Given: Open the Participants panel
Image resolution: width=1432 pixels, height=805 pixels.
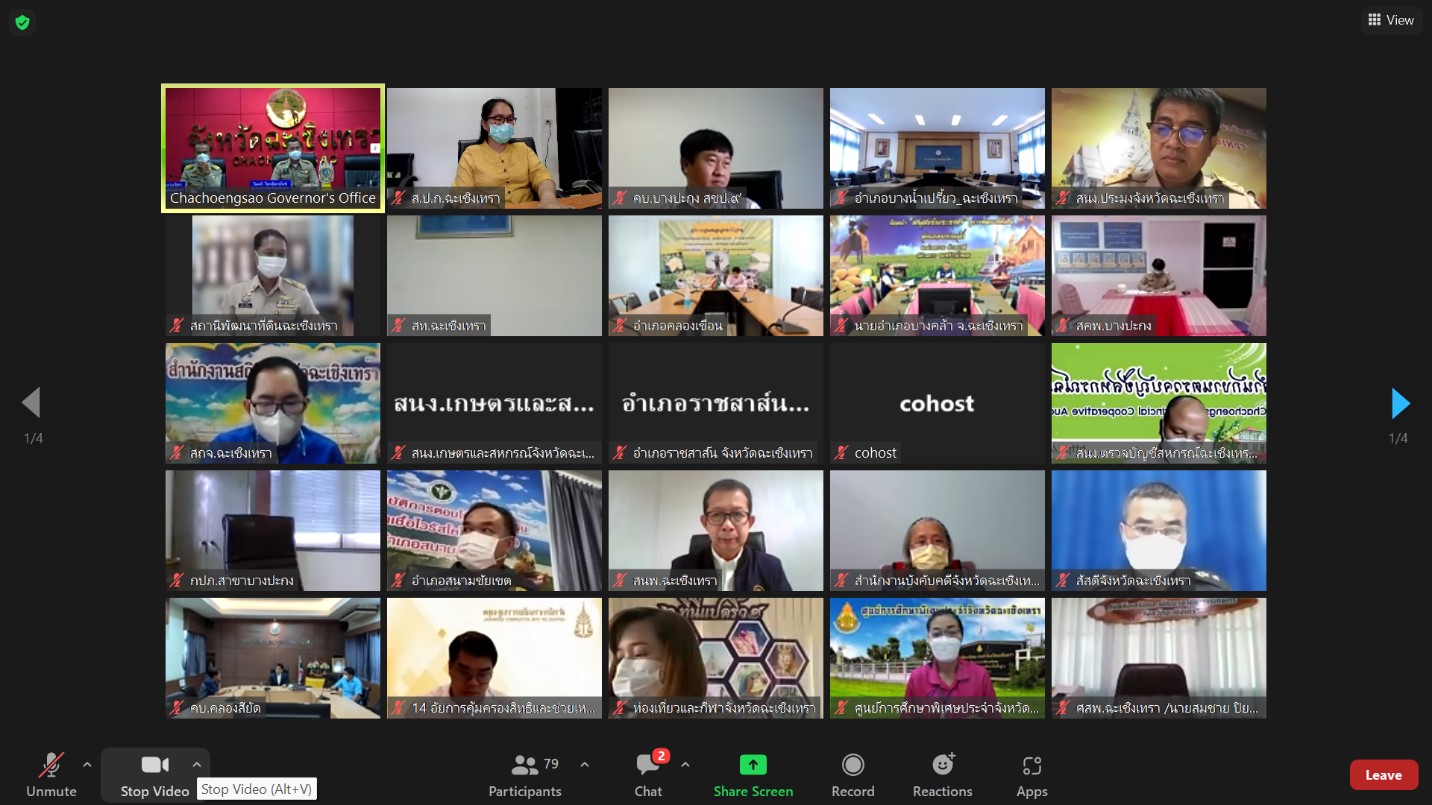Looking at the screenshot, I should click(x=525, y=776).
